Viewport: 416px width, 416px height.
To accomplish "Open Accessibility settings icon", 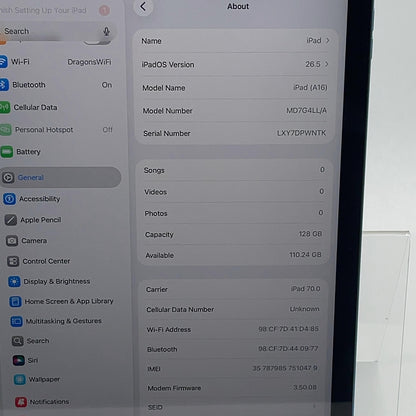I will pyautogui.click(x=9, y=199).
